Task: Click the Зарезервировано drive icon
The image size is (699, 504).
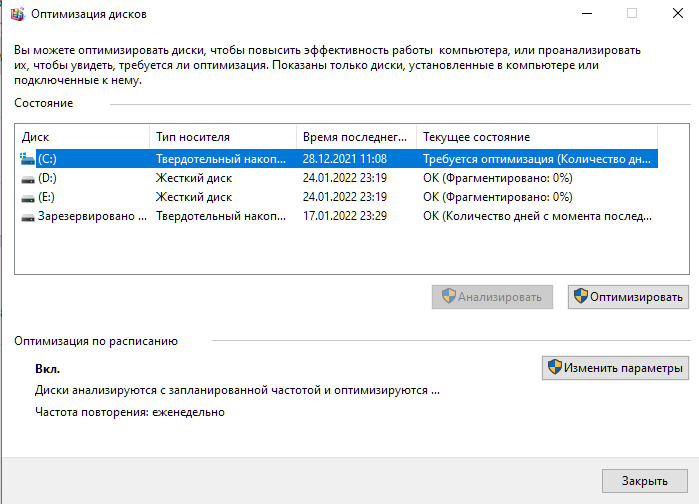Action: (x=27, y=215)
